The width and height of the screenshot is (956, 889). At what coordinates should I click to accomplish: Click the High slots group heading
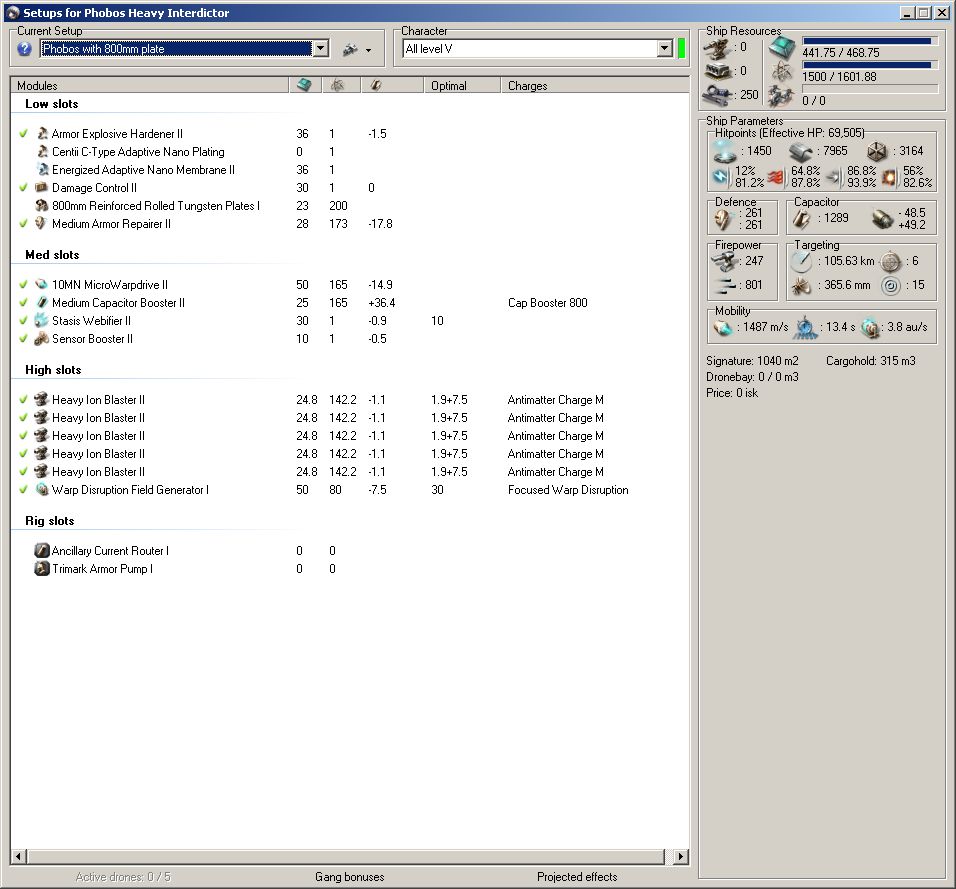[x=53, y=370]
